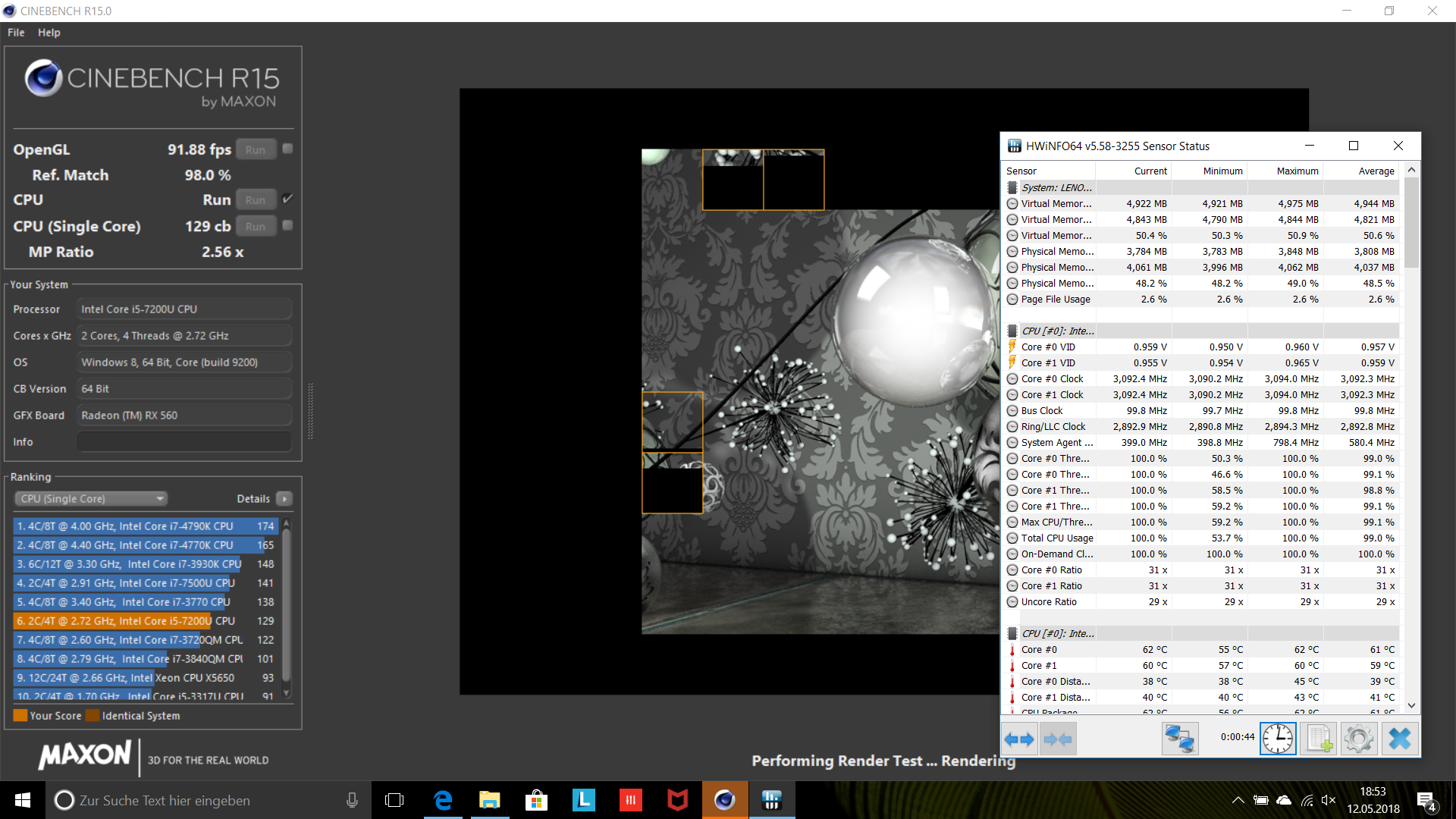The height and width of the screenshot is (819, 1456).
Task: Reset sensor values with the clock icon
Action: coord(1278,739)
